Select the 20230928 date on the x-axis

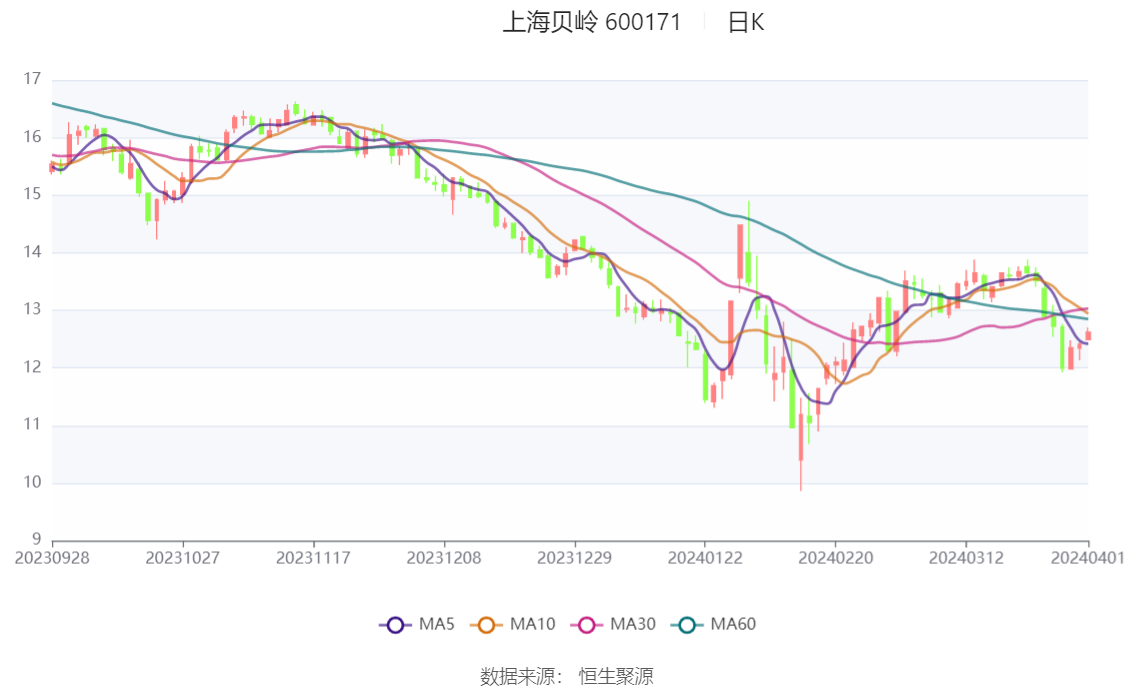(x=52, y=557)
